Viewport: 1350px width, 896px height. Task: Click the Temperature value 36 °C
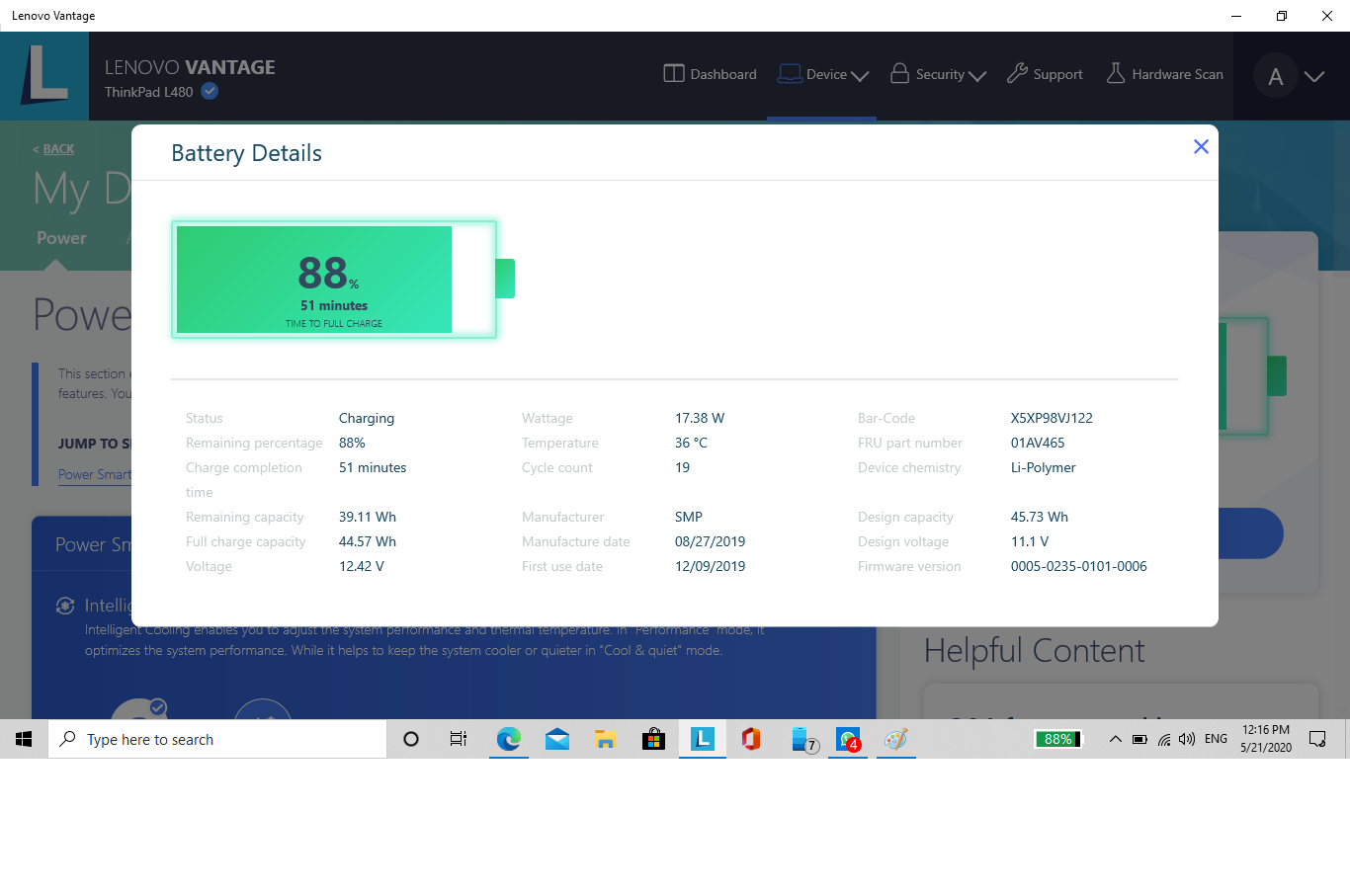click(x=692, y=443)
